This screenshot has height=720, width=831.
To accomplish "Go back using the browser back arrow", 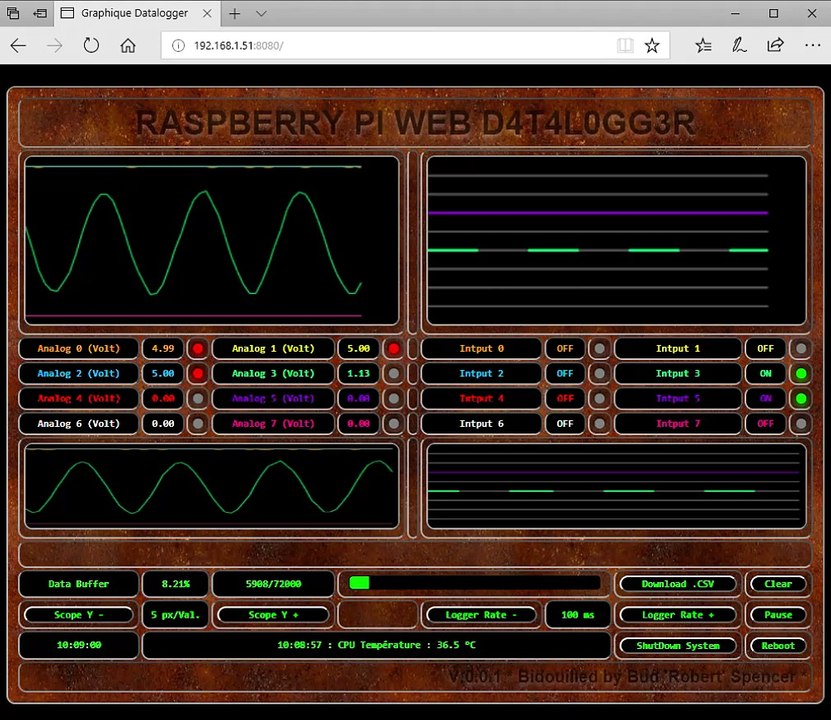I will [x=18, y=46].
